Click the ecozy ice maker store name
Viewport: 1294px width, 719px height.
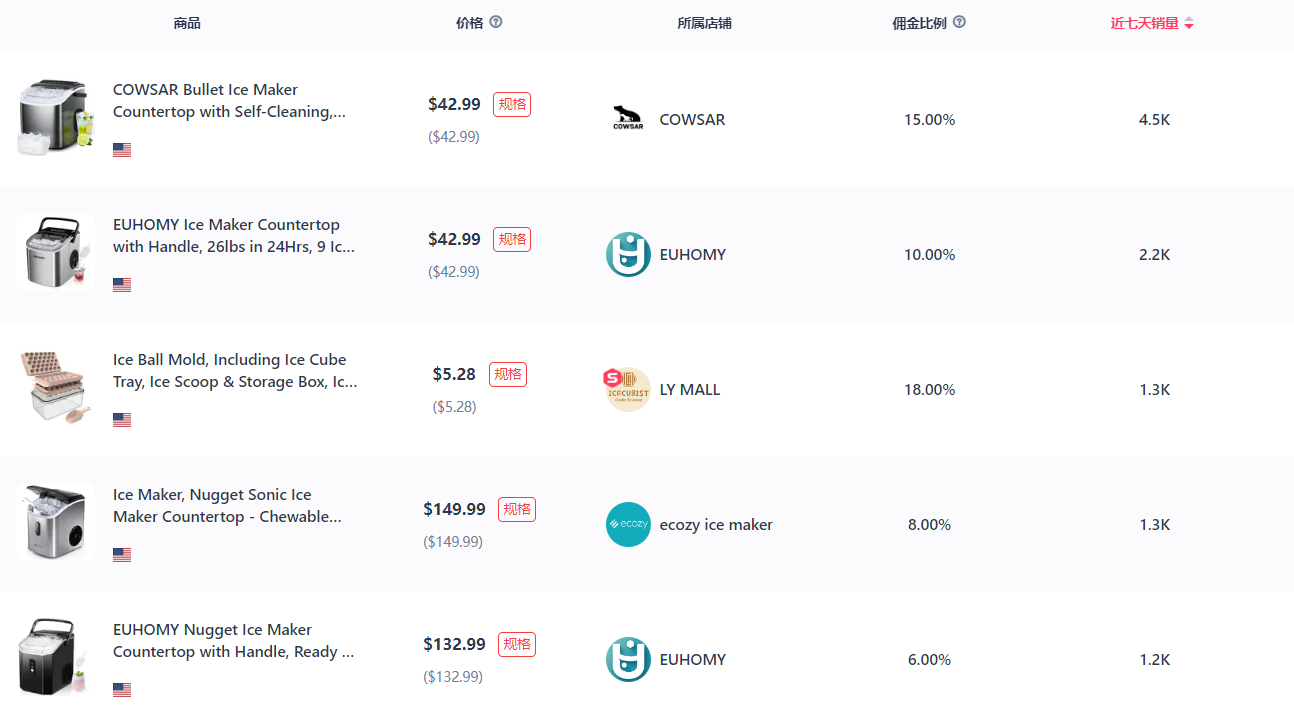point(716,524)
